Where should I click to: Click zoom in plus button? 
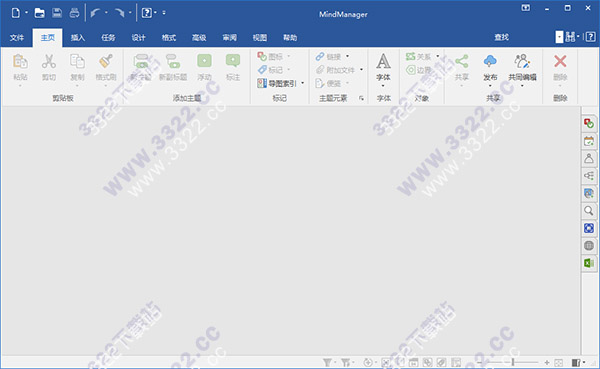(x=547, y=362)
